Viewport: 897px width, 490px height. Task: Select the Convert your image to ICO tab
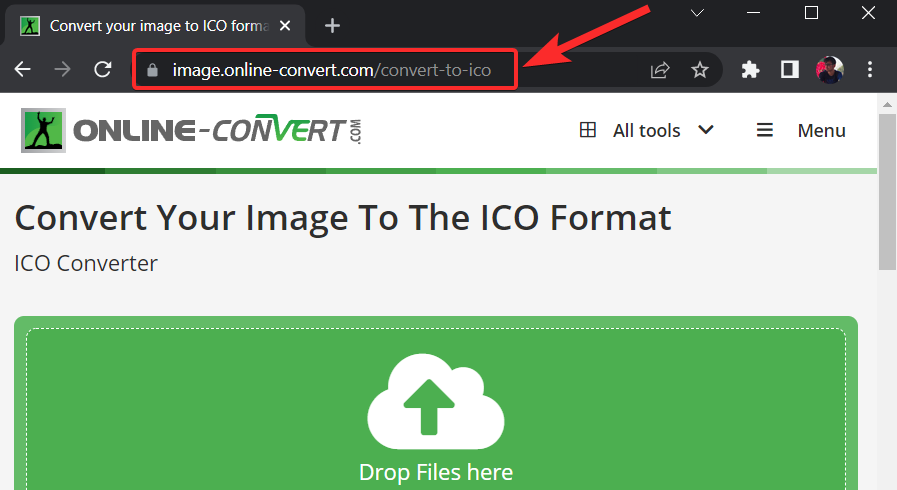(155, 26)
